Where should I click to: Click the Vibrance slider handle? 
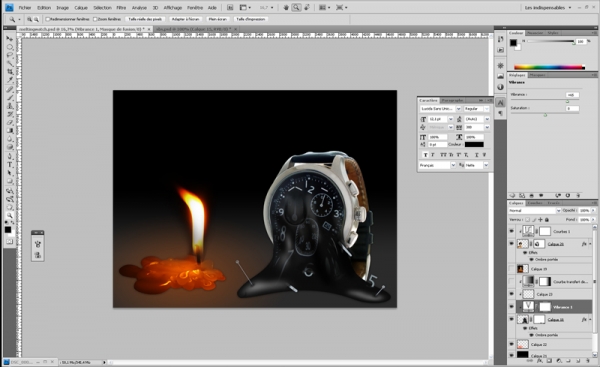567,101
